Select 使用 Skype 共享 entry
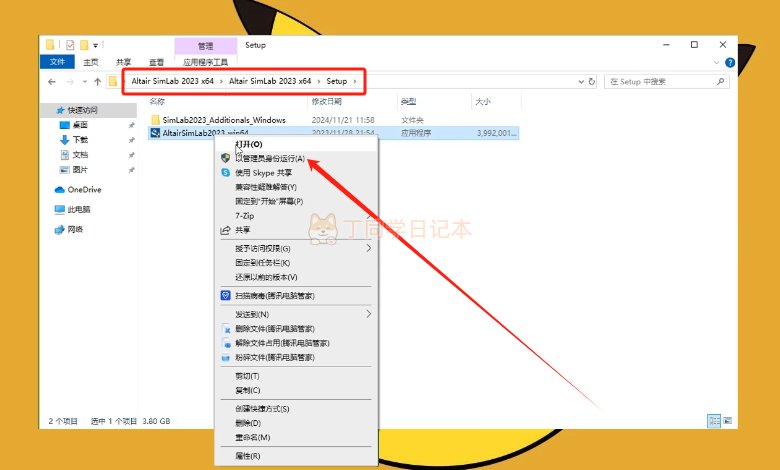 point(264,173)
